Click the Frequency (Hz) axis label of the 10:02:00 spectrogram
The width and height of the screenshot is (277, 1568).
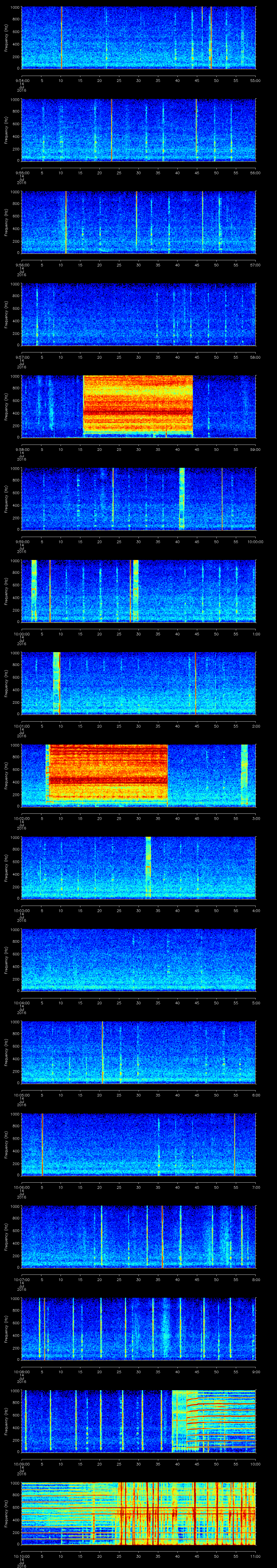point(7,775)
